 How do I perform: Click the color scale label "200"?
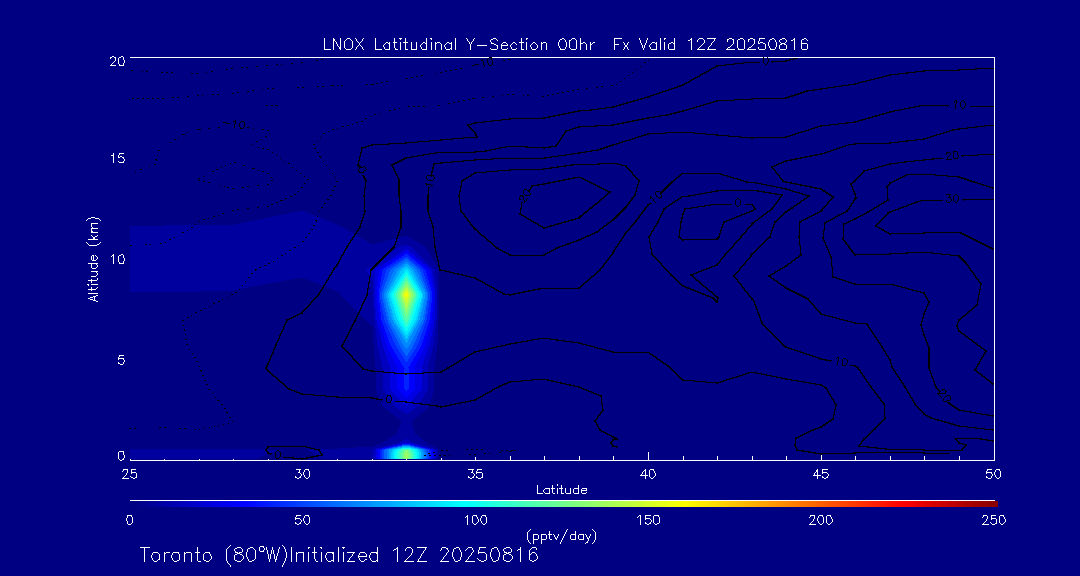[x=821, y=520]
